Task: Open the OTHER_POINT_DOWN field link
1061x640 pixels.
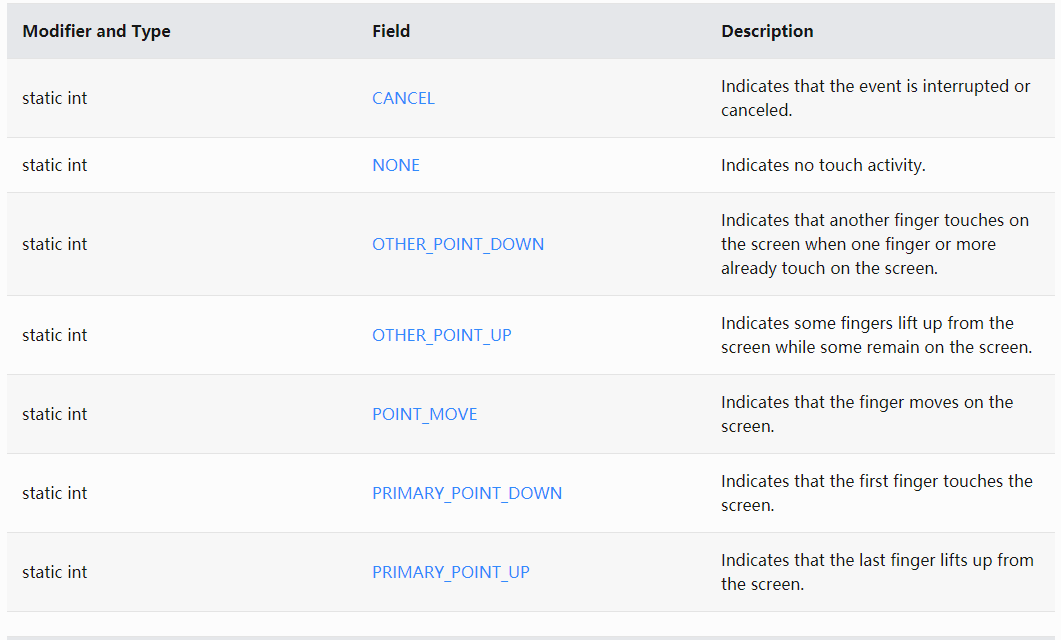Action: click(x=458, y=244)
